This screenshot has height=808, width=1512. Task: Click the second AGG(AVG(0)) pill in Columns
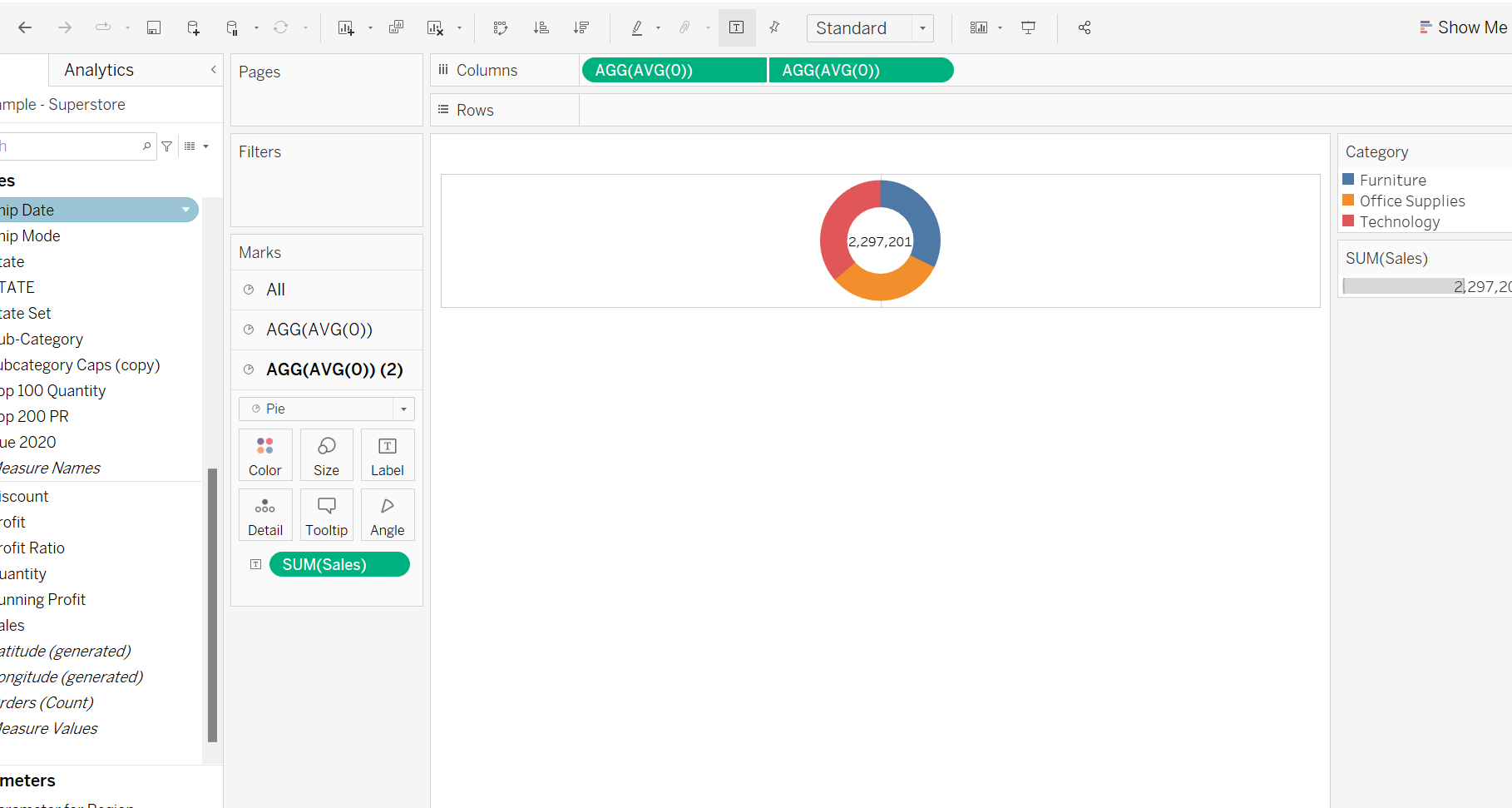point(862,71)
